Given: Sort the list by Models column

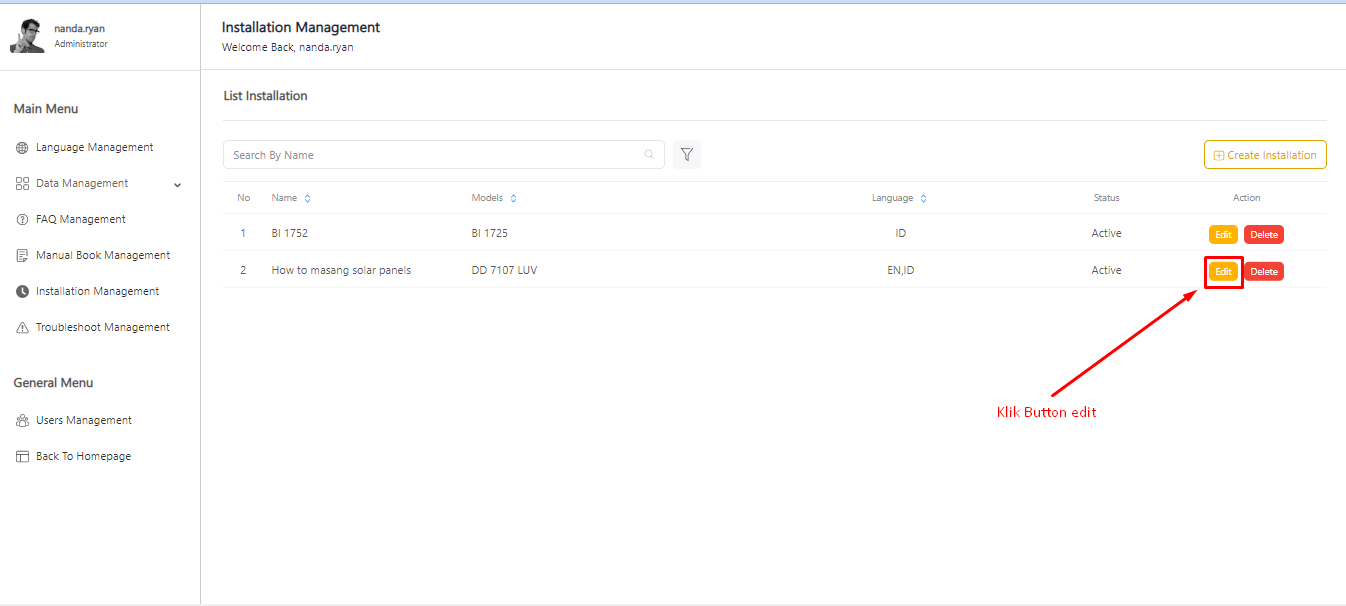Looking at the screenshot, I should click(513, 199).
